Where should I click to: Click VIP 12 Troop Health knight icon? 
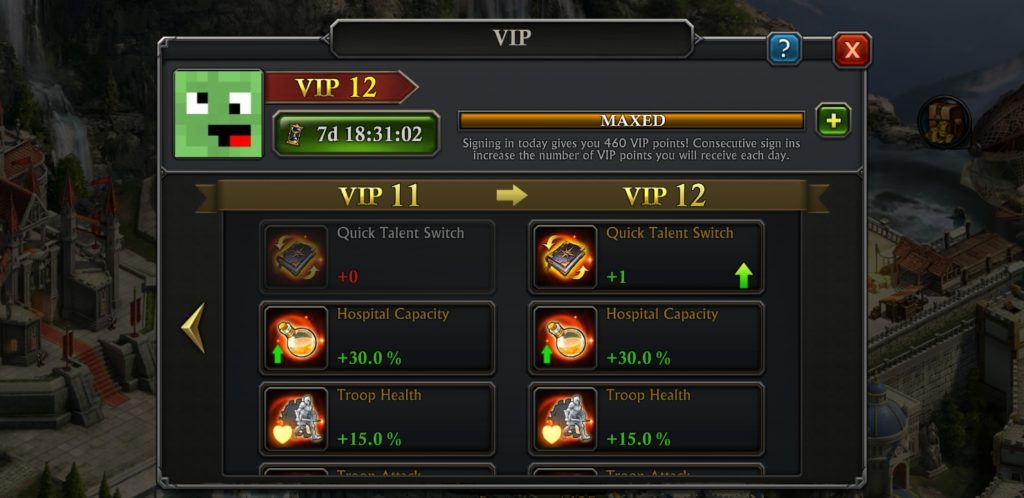565,419
